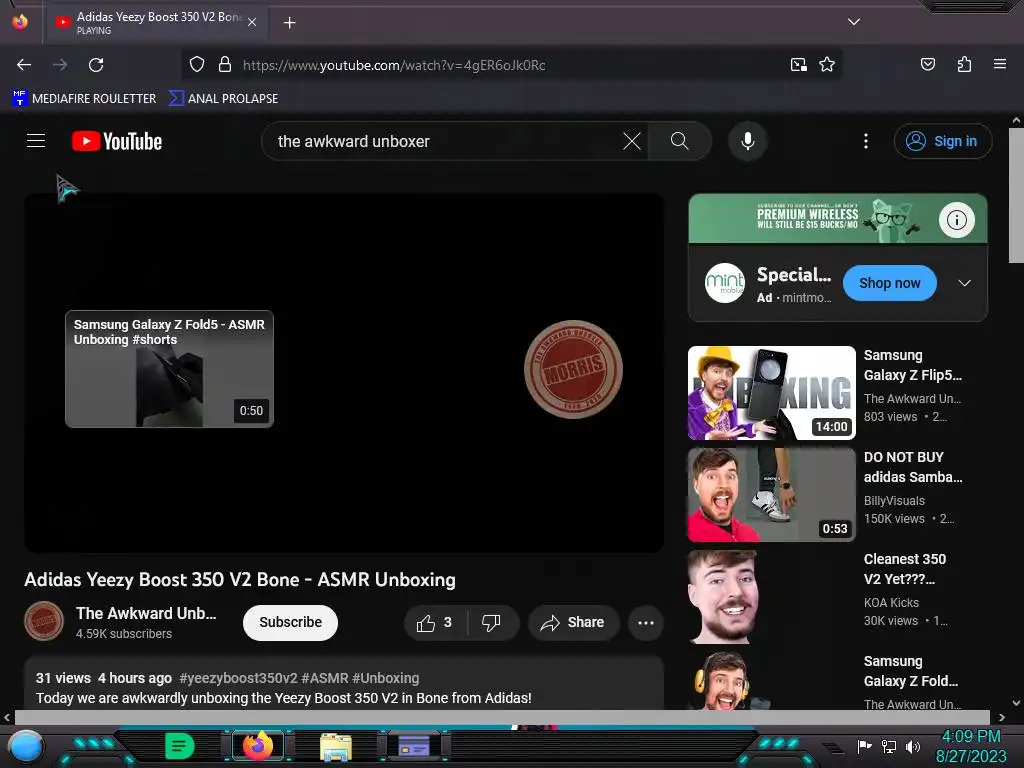
Task: Open the Samsung Galaxy Z Fold5 shorts card
Action: 169,369
